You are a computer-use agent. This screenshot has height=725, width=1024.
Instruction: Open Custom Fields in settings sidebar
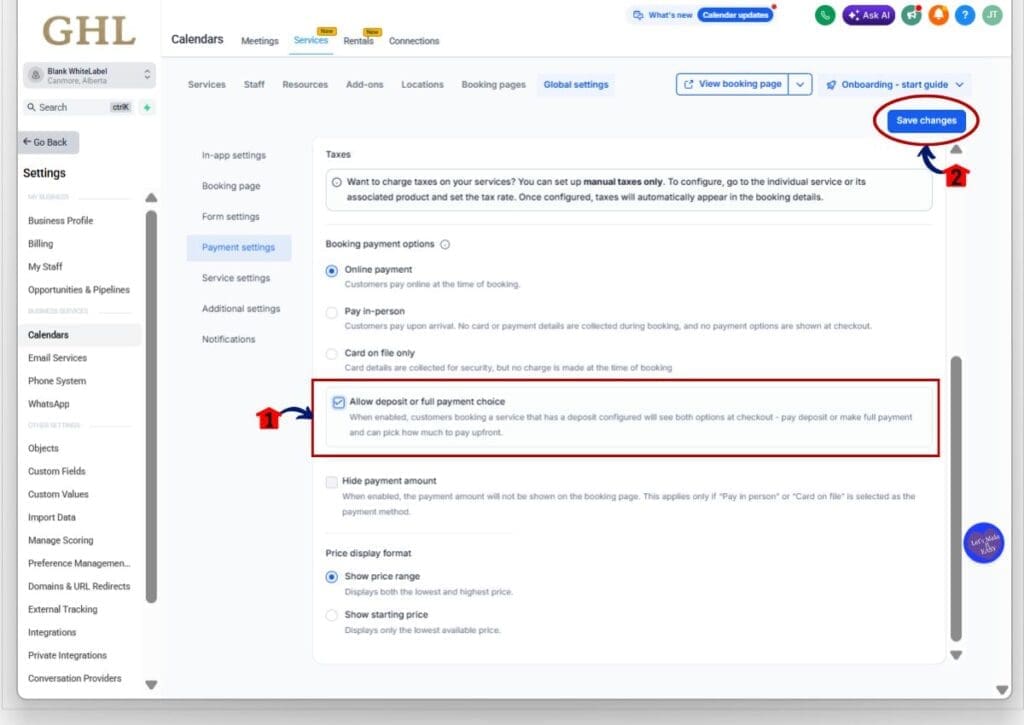tap(56, 471)
